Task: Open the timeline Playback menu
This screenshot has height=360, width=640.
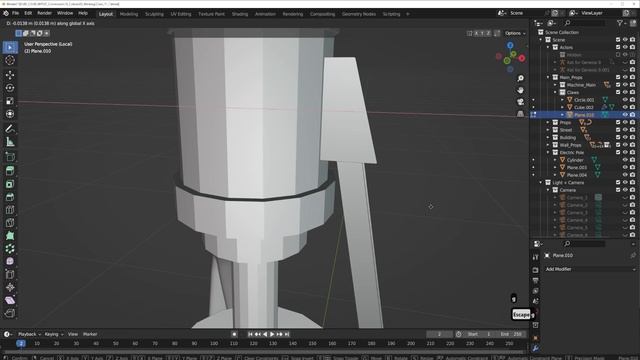Action: (x=29, y=334)
